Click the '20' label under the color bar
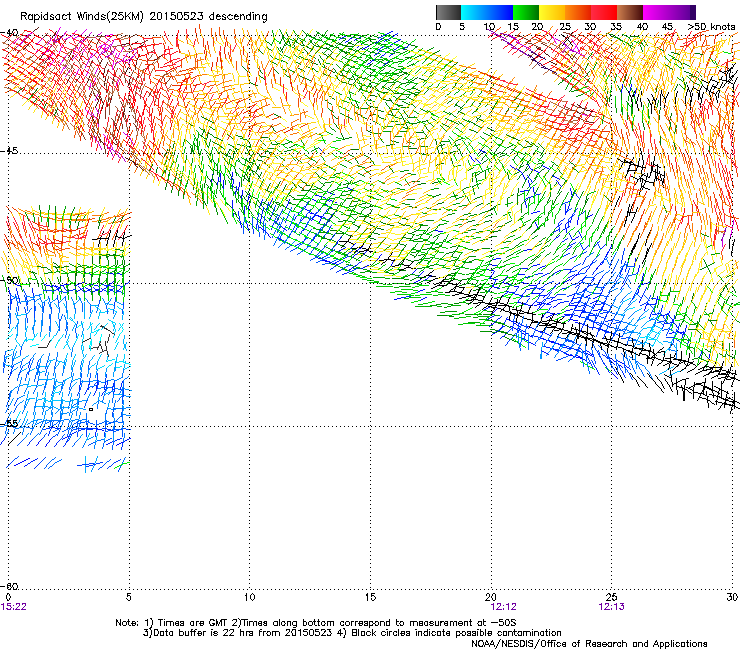740x650 pixels. point(537,27)
